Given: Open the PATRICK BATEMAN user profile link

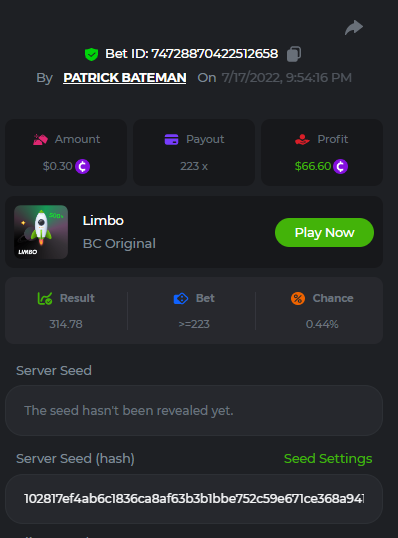Looking at the screenshot, I should point(125,78).
